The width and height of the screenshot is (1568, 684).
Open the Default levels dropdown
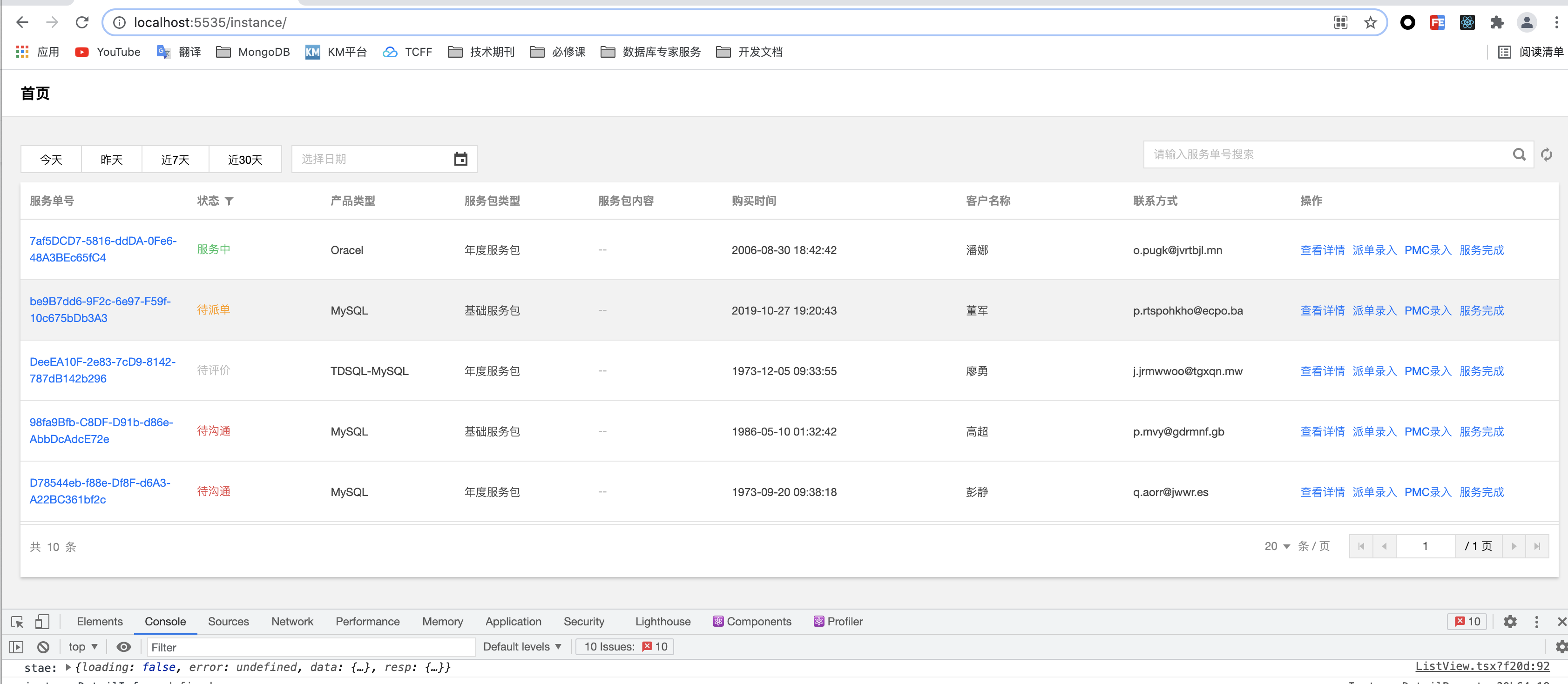pyautogui.click(x=521, y=647)
